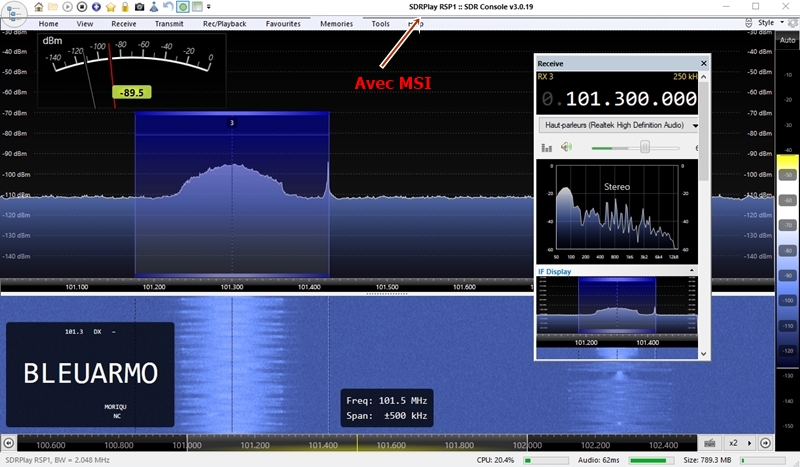Click the x2 zoom button
This screenshot has height=467, width=800.
click(x=733, y=443)
